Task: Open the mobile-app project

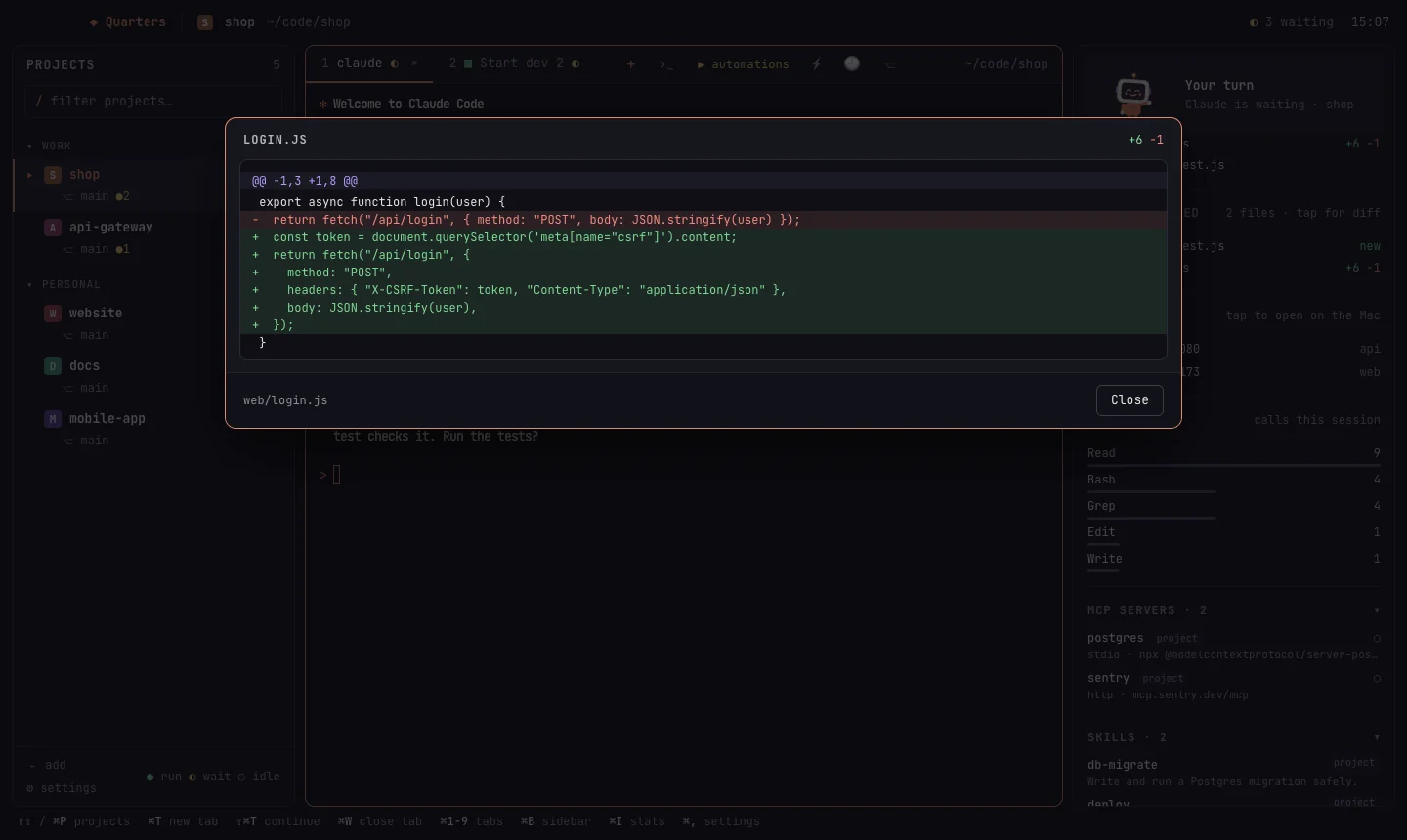Action: click(153, 429)
